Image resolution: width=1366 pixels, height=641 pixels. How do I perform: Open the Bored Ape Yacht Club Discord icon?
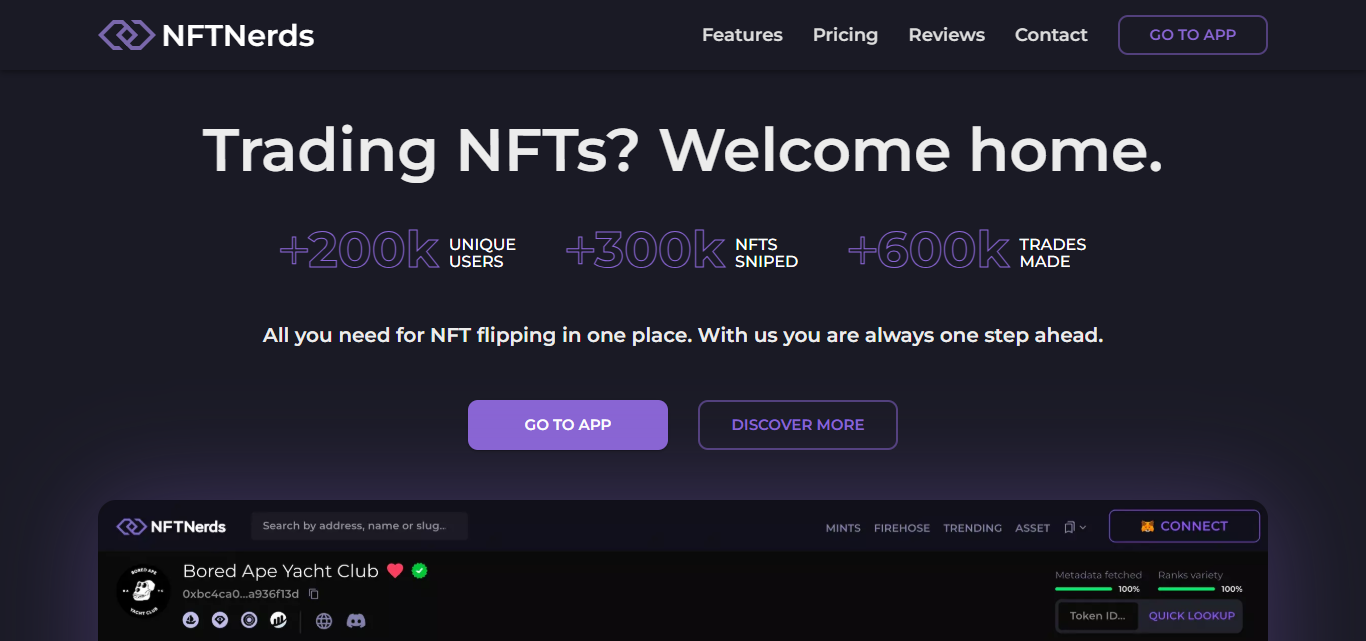pyautogui.click(x=356, y=620)
